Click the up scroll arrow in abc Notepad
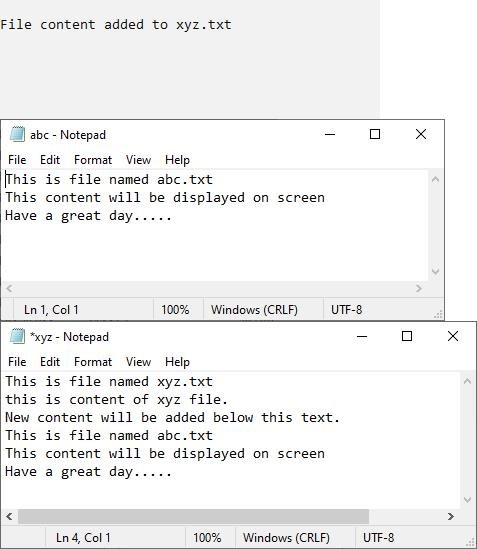The height and width of the screenshot is (549, 477). pyautogui.click(x=435, y=180)
